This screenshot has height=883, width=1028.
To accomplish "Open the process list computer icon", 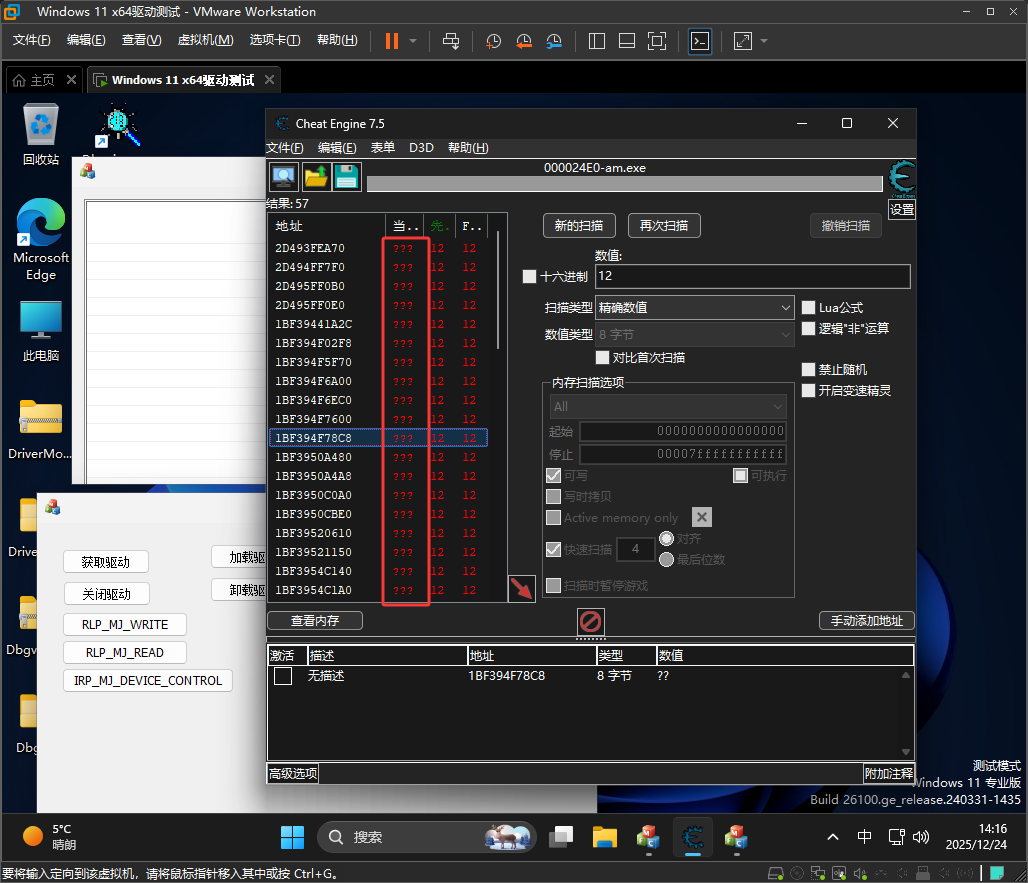I will (284, 176).
